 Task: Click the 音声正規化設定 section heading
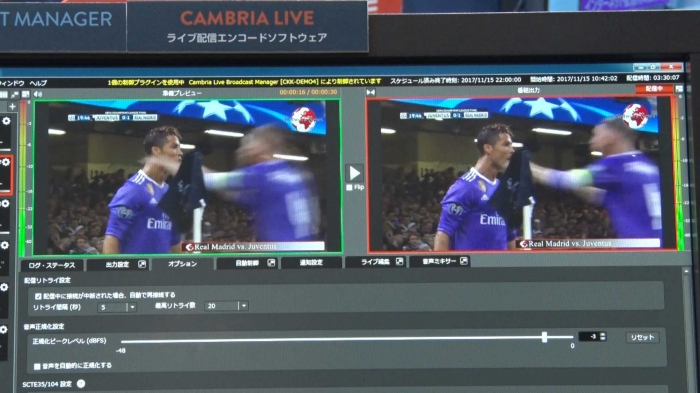44,327
